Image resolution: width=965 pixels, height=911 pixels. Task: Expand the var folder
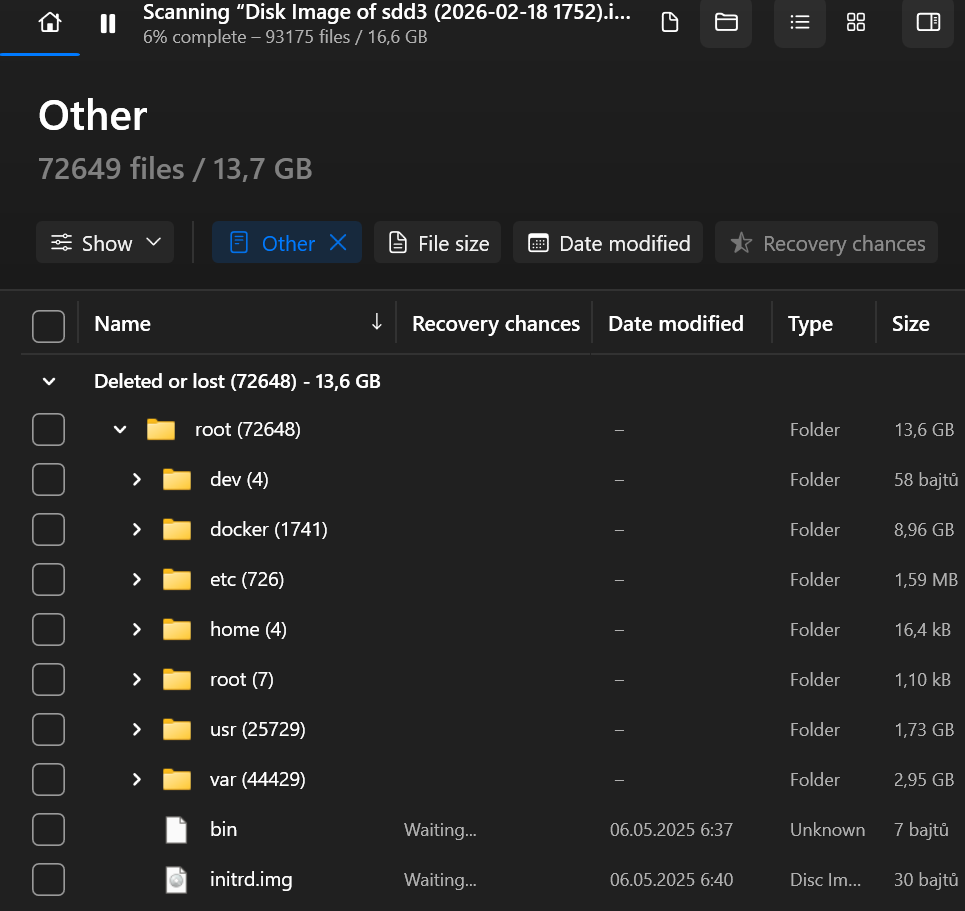point(137,780)
